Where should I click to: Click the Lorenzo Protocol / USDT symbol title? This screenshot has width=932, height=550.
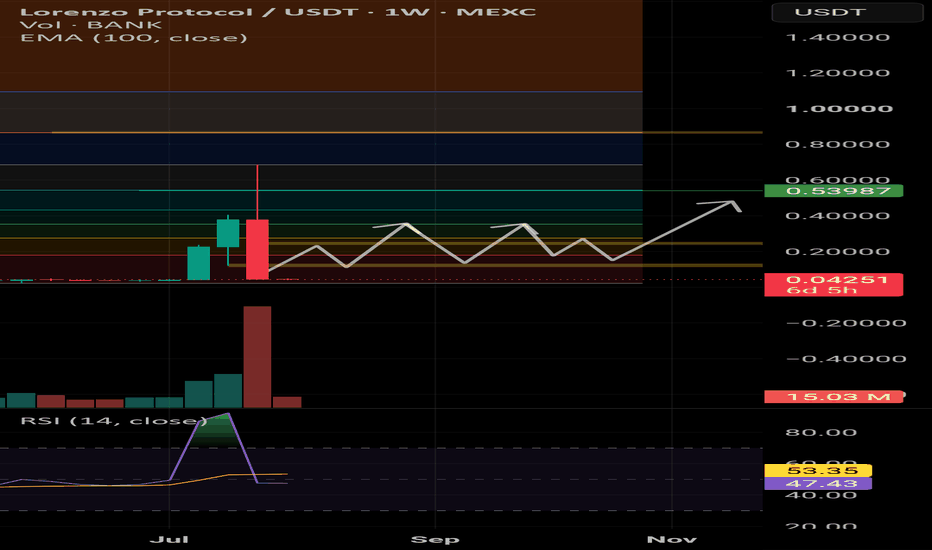point(136,12)
